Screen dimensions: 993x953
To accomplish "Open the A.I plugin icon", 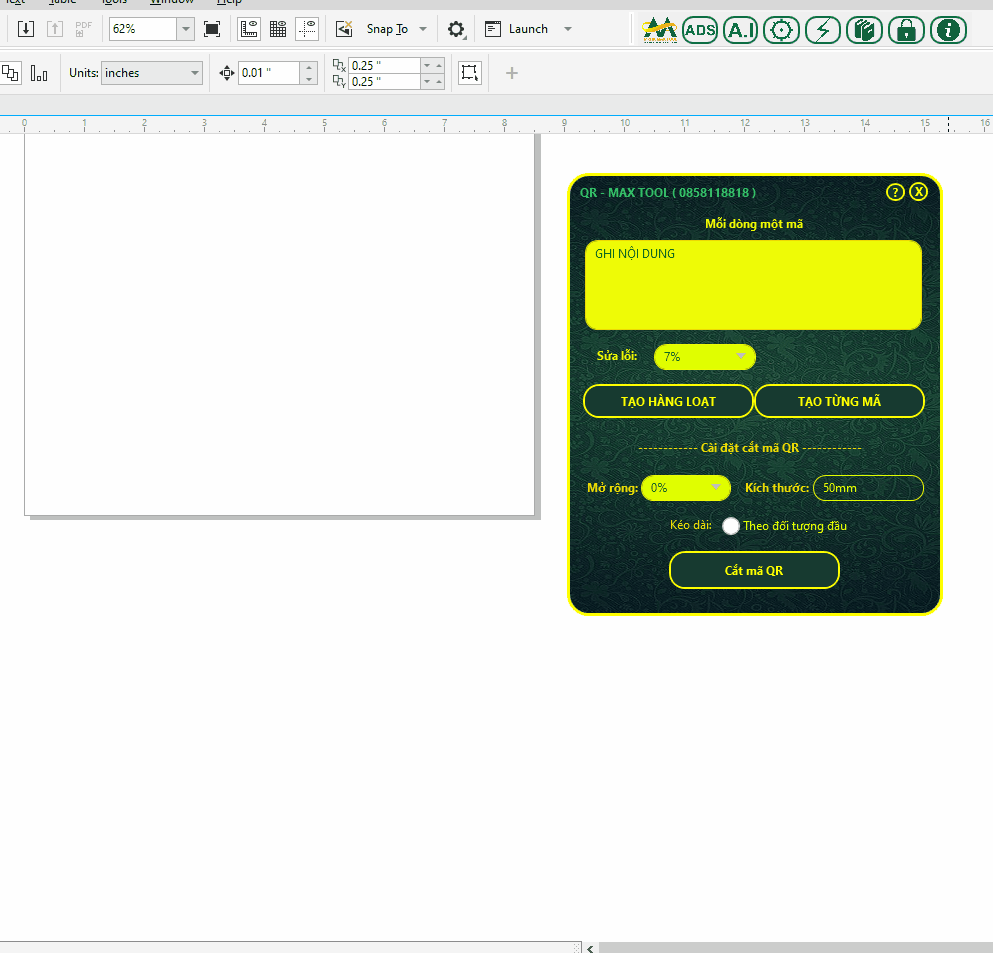I will (741, 30).
